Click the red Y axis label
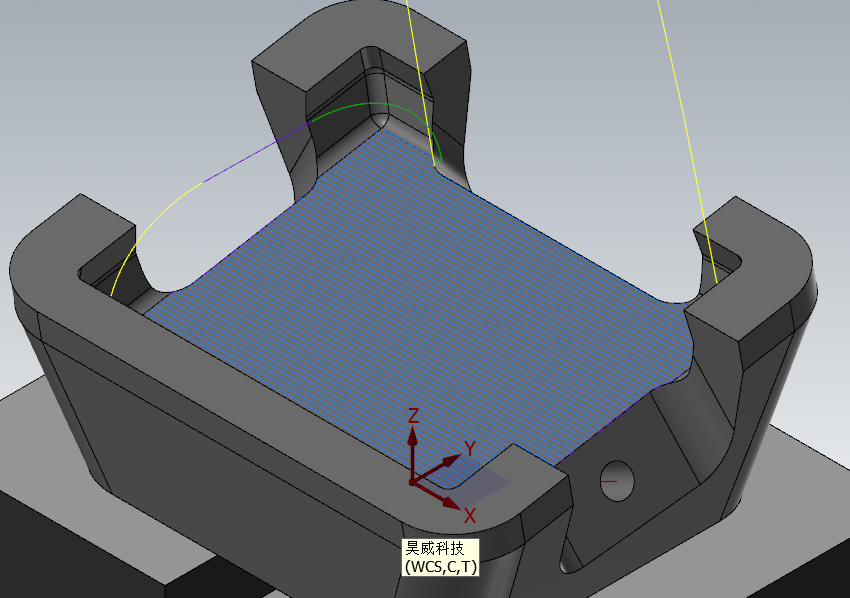The width and height of the screenshot is (850, 598). (x=470, y=449)
